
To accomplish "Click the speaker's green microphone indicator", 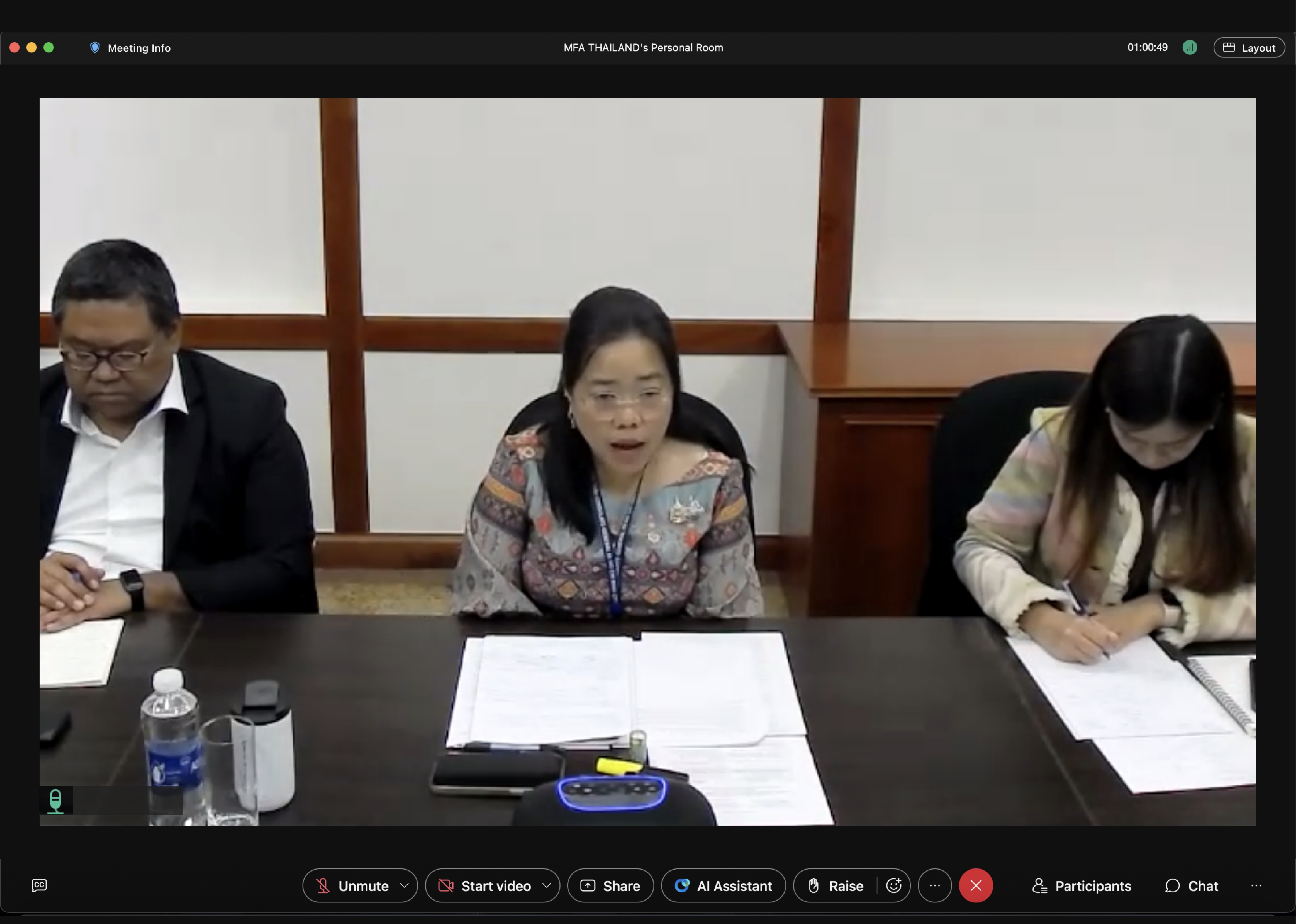I will (x=55, y=800).
